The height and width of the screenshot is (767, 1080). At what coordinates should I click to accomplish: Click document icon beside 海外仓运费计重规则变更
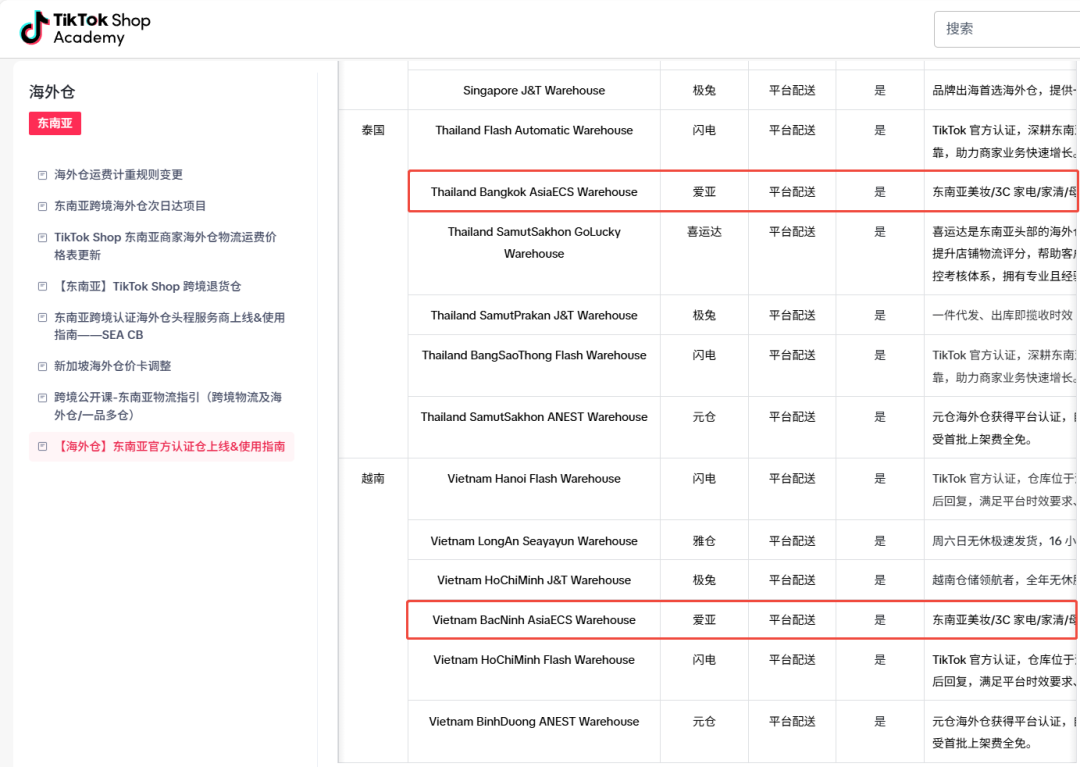point(43,175)
